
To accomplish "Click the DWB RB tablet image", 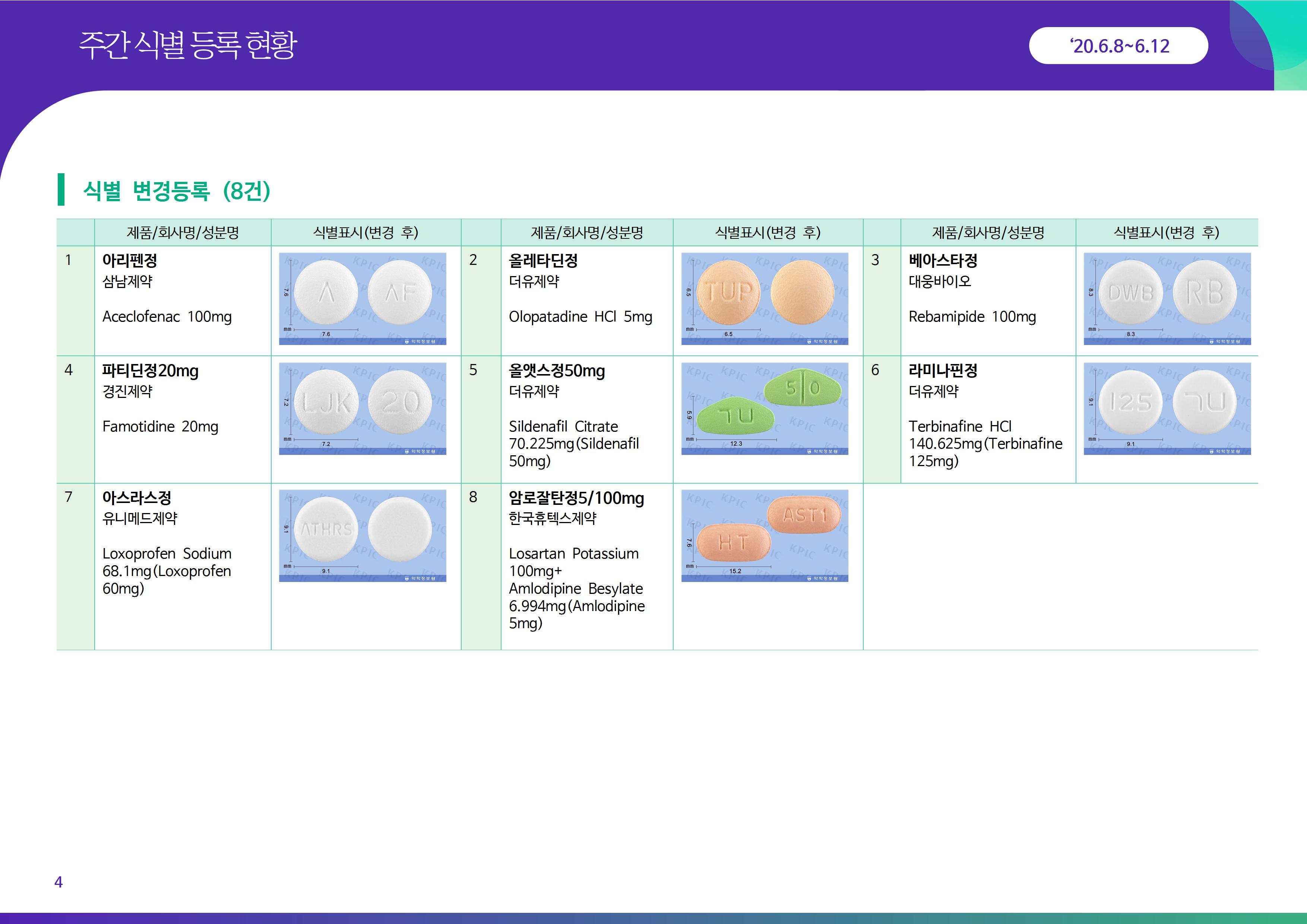I will tap(1167, 298).
